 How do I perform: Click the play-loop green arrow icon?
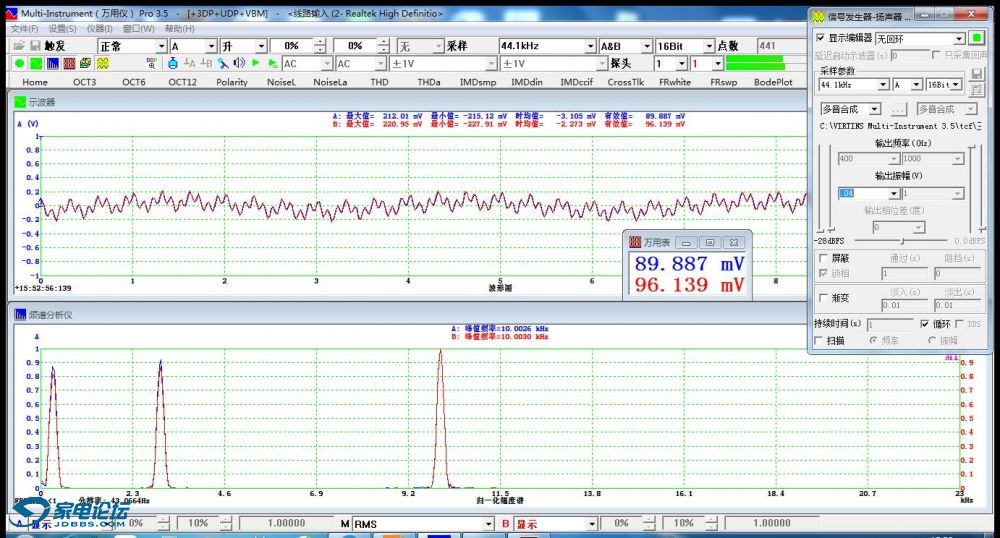pos(272,63)
